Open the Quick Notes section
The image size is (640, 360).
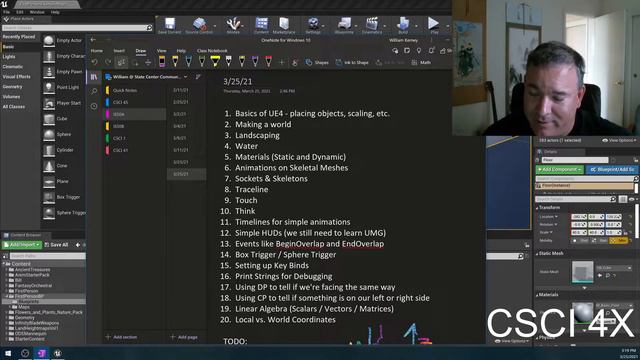click(124, 90)
